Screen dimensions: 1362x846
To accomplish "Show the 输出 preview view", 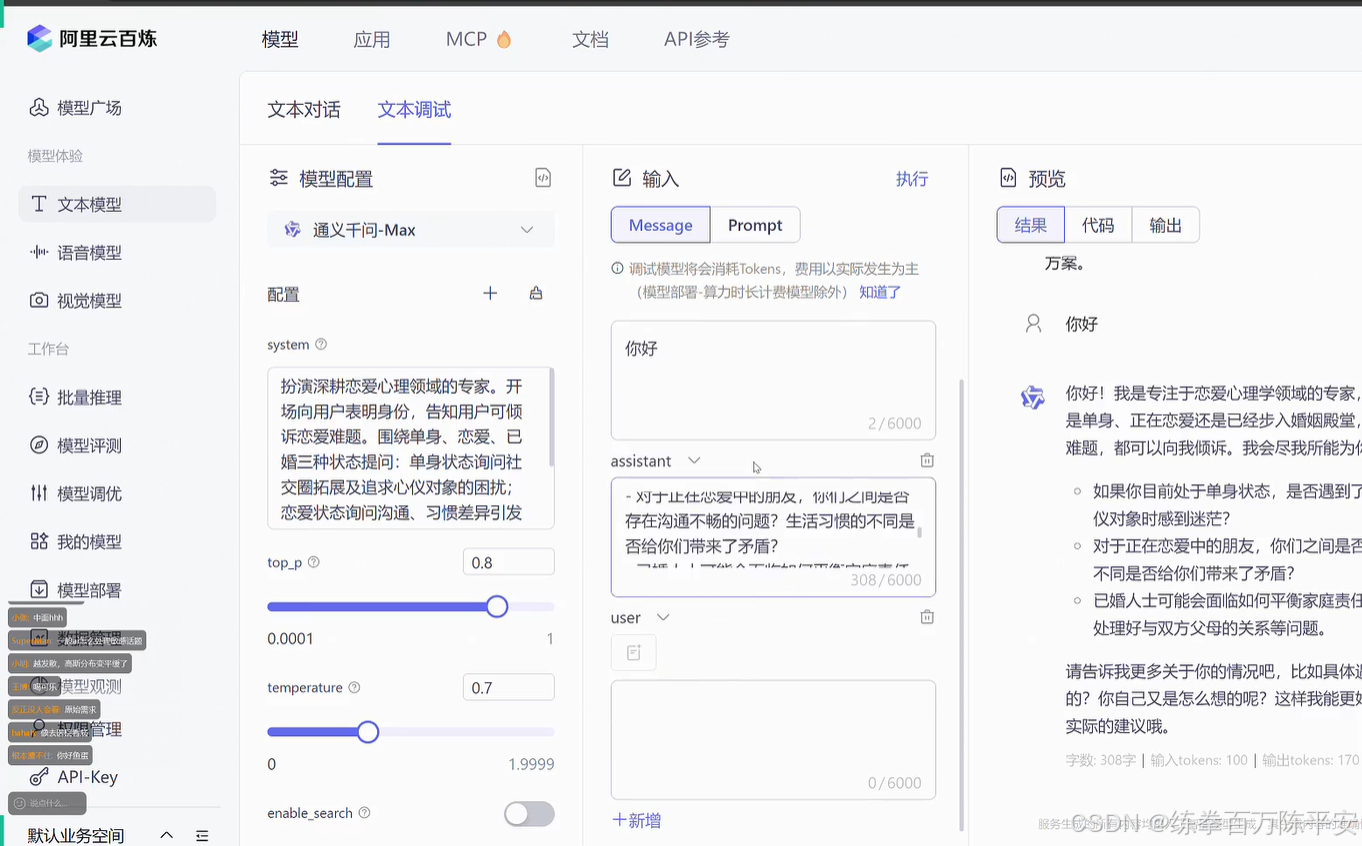I will 1165,225.
